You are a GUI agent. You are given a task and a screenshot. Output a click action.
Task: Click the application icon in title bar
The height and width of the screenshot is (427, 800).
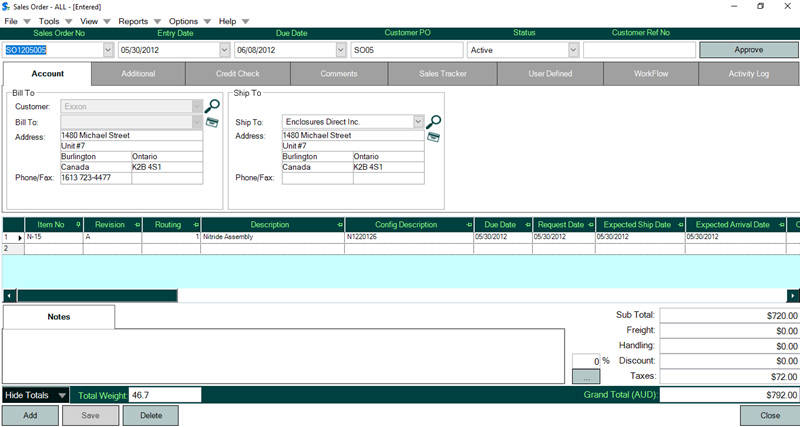8,6
